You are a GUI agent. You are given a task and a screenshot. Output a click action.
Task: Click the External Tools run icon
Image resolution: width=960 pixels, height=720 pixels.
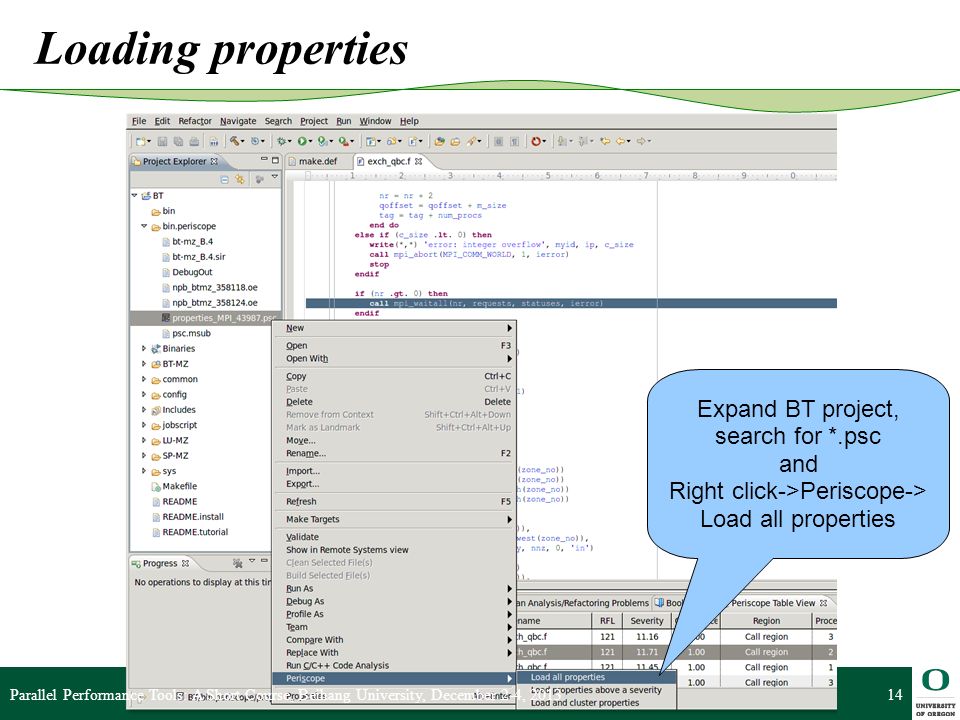click(343, 141)
